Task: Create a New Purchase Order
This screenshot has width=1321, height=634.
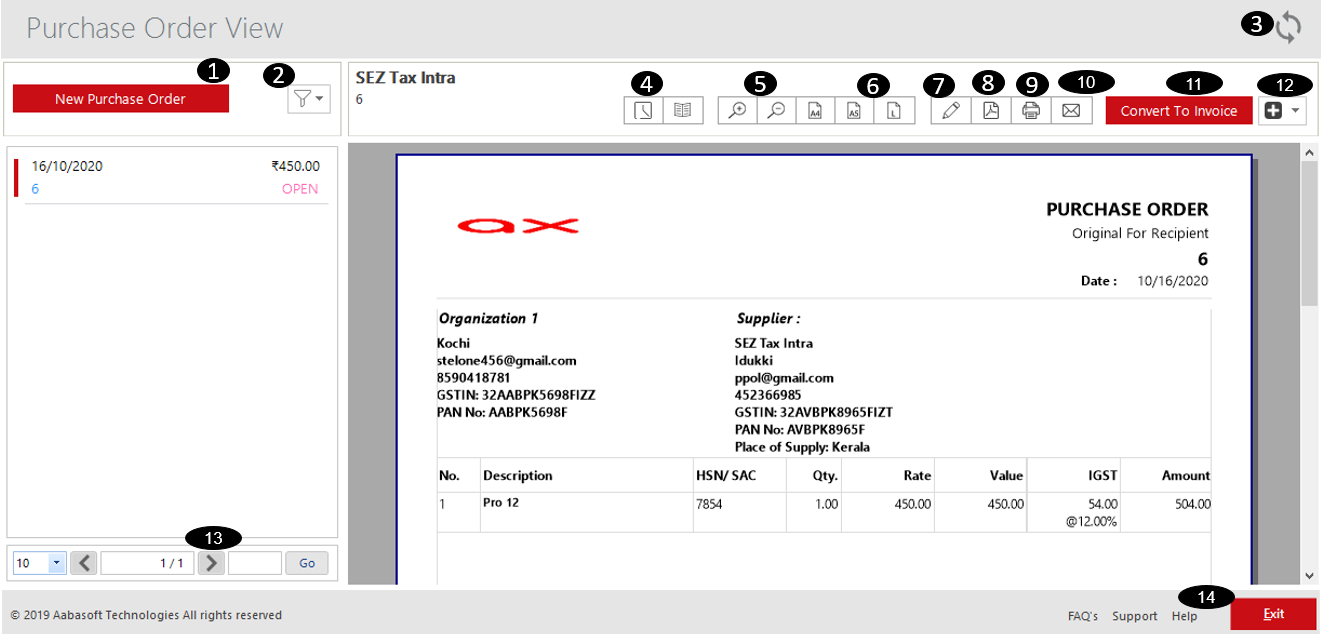Action: 120,98
